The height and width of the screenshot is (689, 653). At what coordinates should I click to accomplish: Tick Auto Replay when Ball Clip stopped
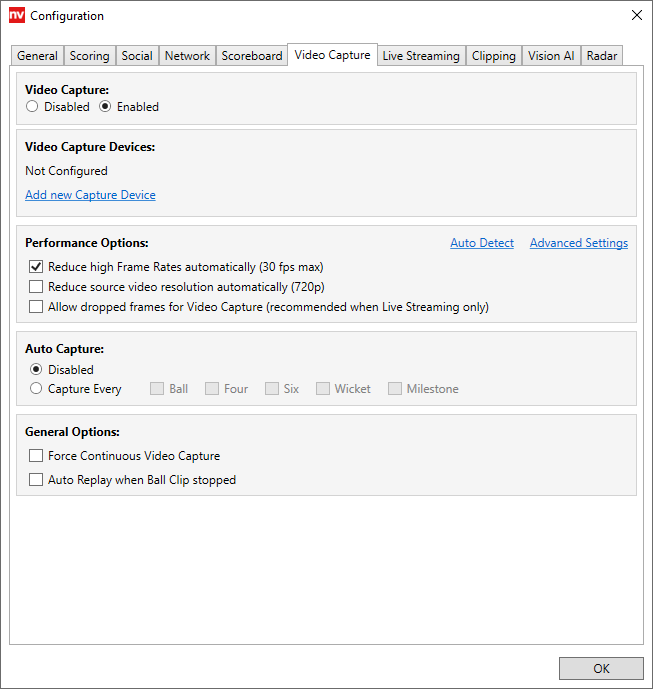pos(37,480)
